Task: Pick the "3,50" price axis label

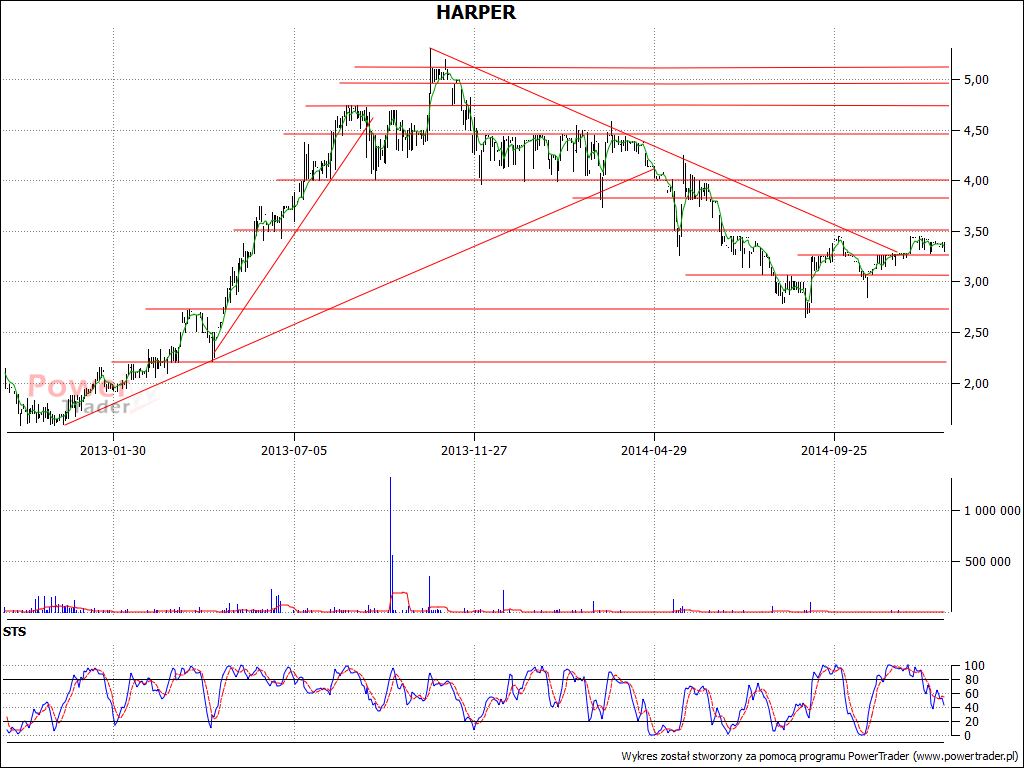Action: (976, 232)
